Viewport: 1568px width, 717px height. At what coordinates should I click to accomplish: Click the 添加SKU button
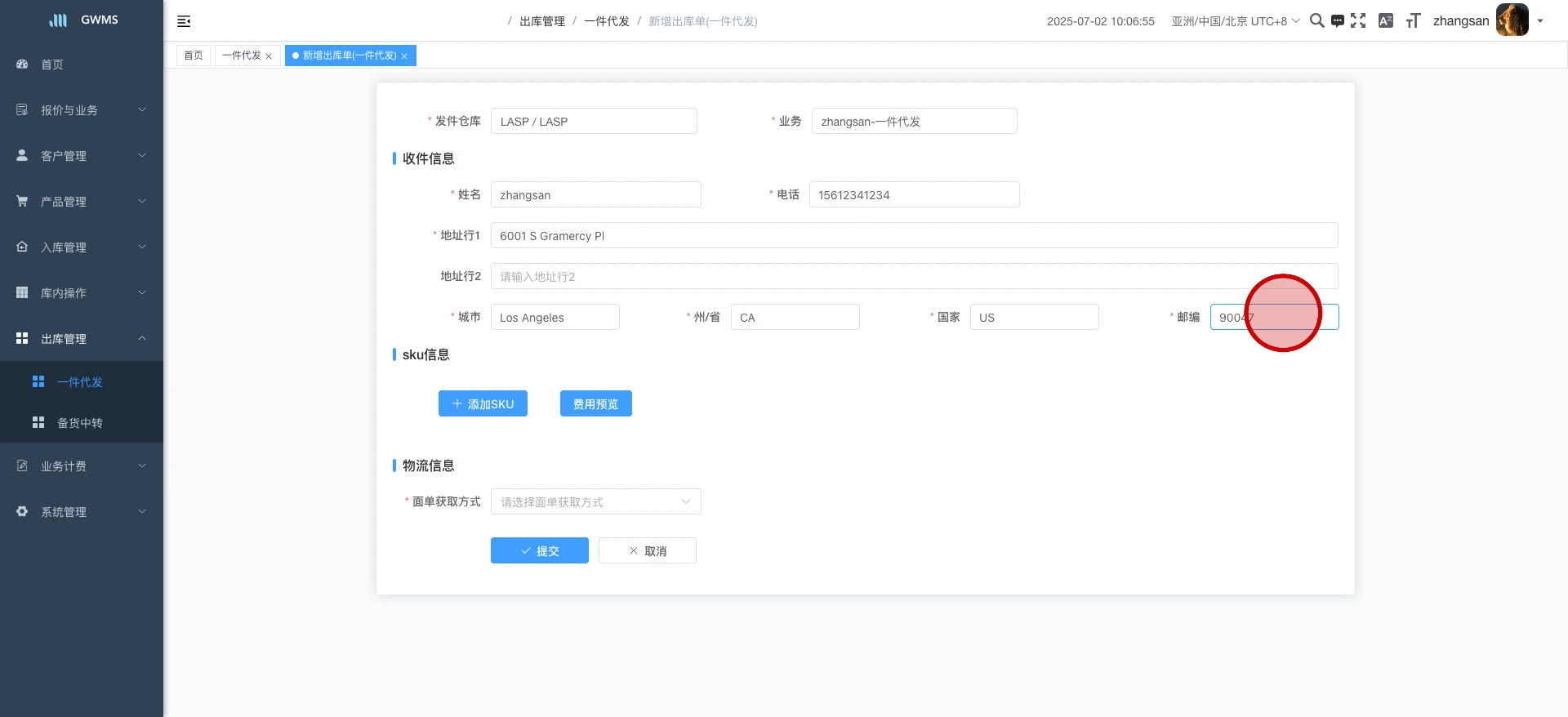pos(483,403)
